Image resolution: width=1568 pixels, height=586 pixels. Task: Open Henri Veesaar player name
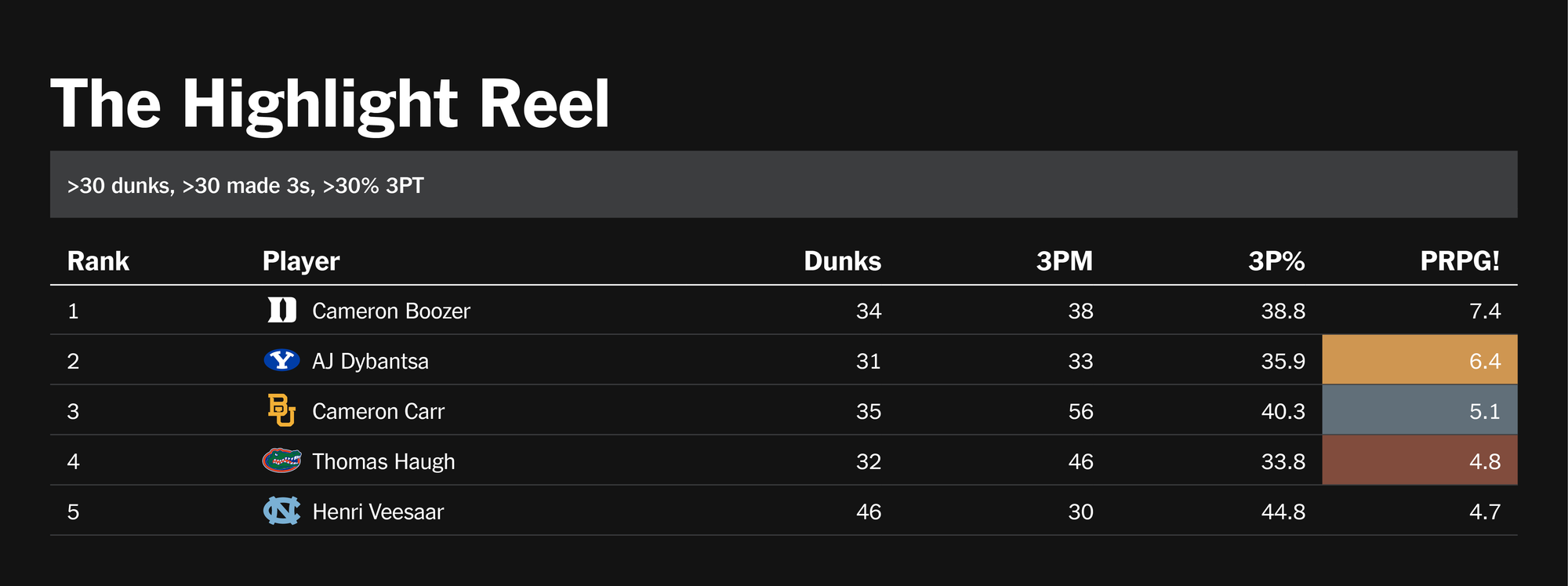378,512
